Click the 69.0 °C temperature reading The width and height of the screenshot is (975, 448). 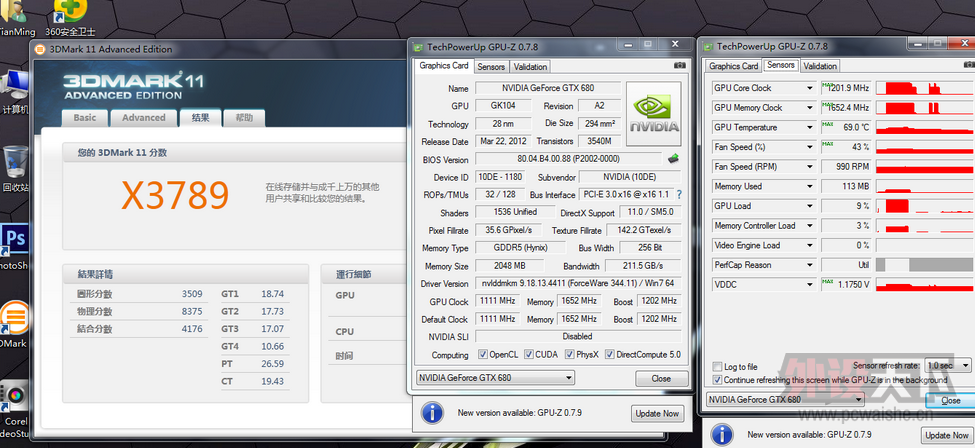845,127
